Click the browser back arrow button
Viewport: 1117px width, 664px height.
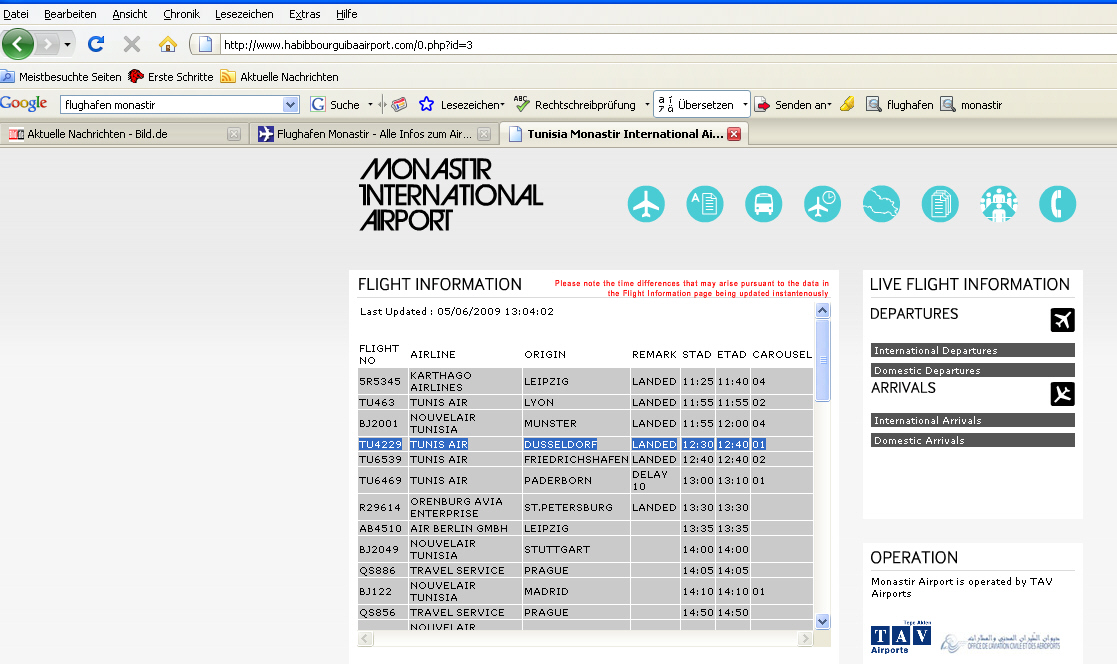[18, 44]
